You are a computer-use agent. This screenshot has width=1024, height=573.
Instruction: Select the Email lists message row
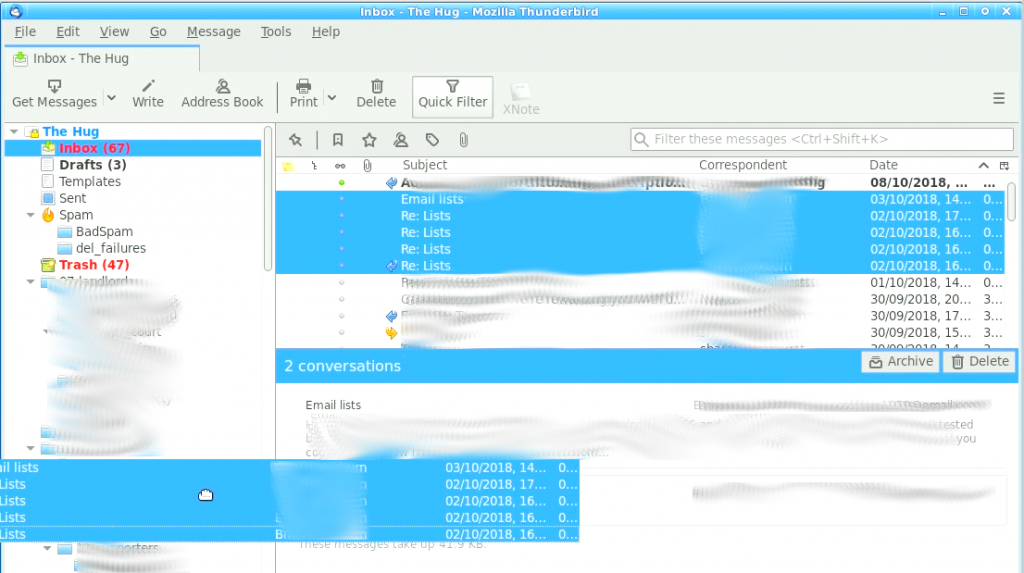[x=640, y=199]
